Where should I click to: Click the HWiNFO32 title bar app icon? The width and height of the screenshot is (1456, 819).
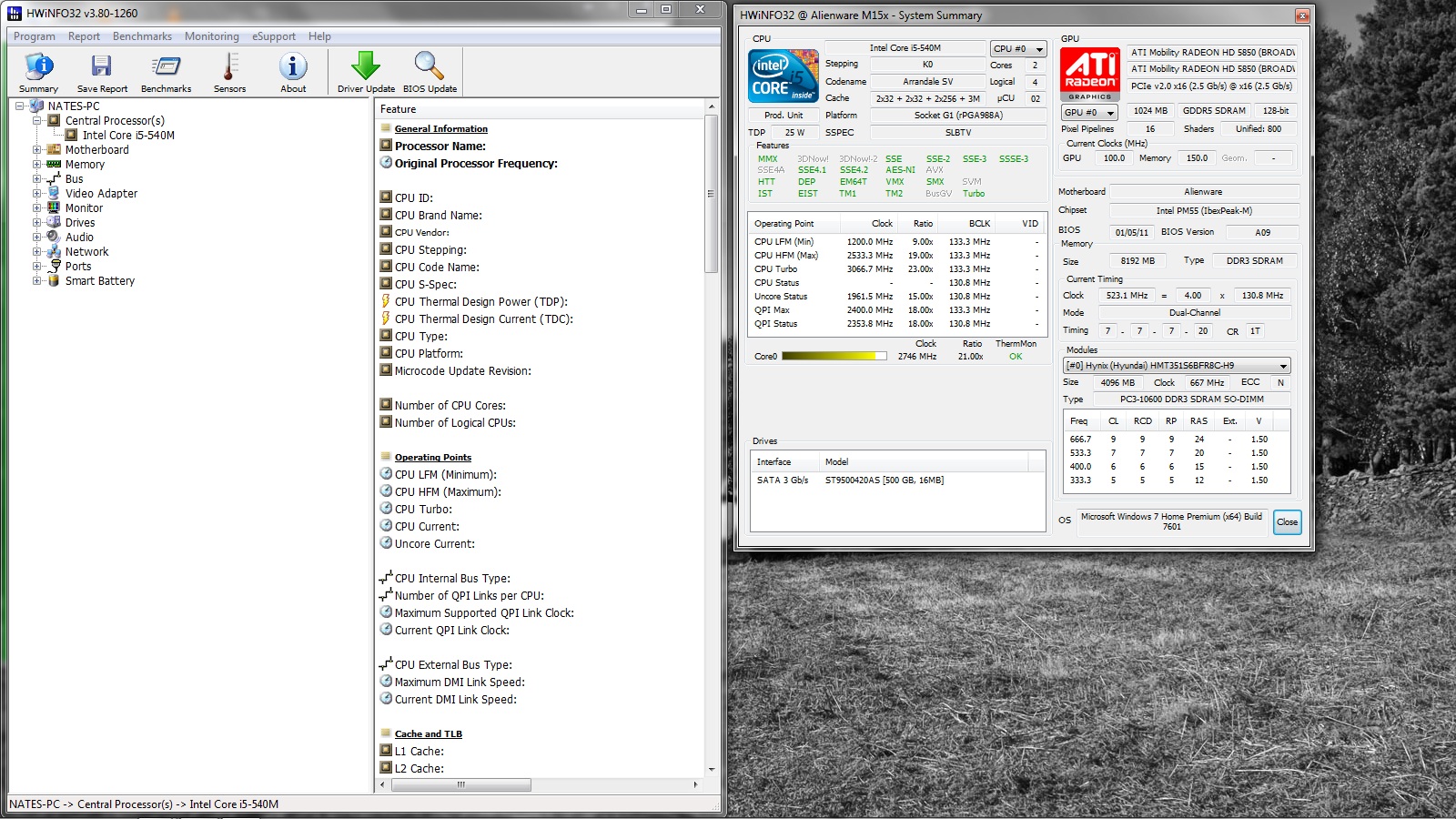point(15,13)
